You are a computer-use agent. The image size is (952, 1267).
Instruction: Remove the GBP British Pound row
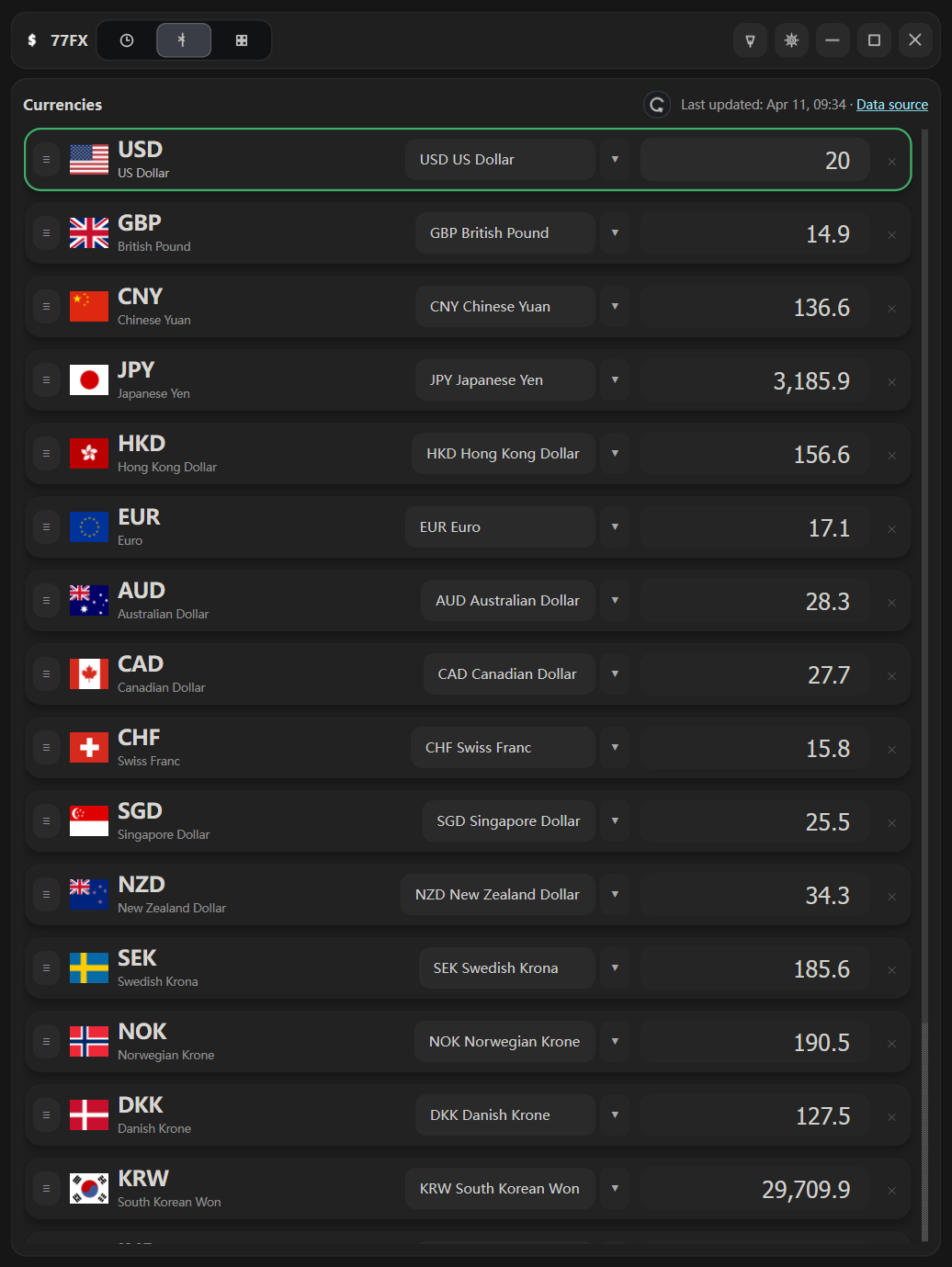[891, 234]
